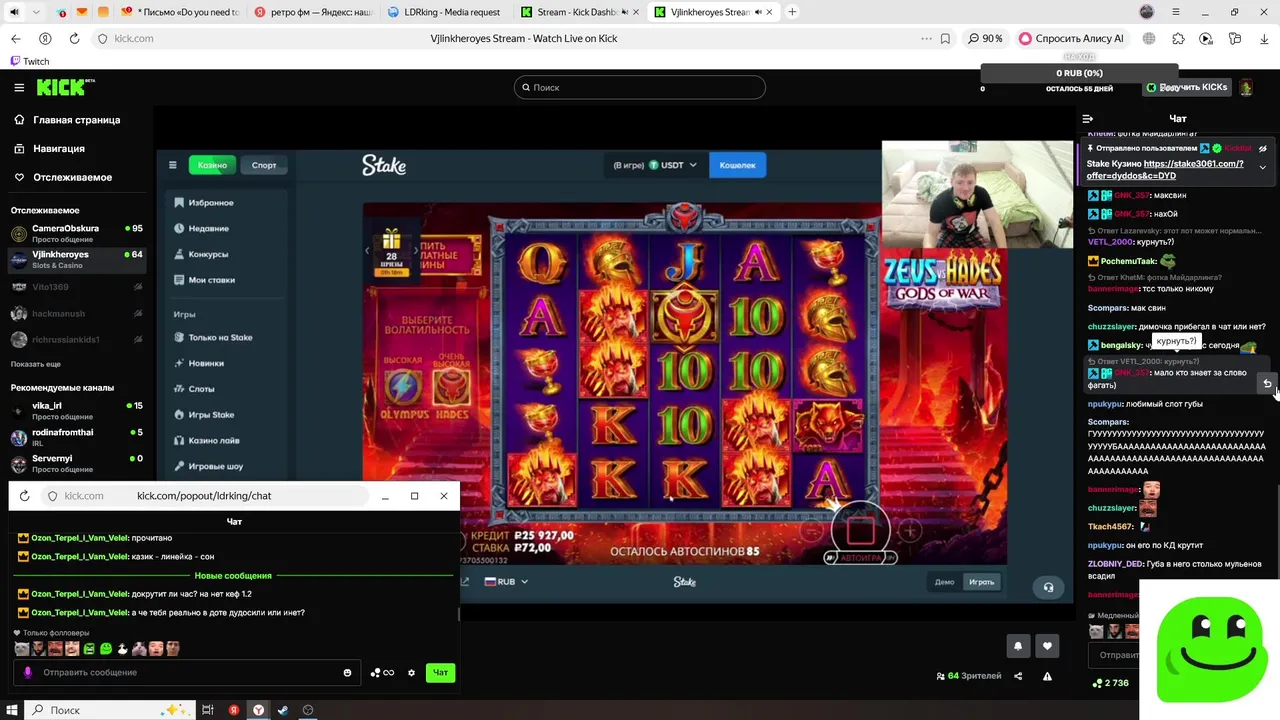Open Stake support headset icon

tap(1048, 587)
